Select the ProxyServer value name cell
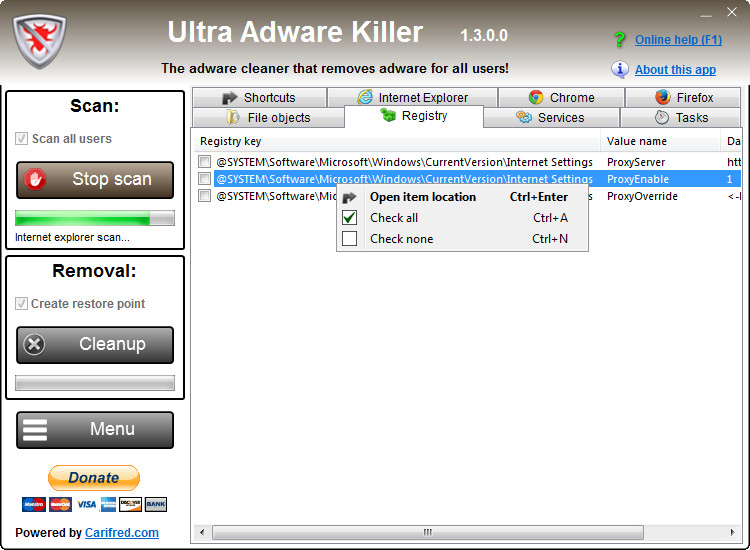 click(x=636, y=162)
